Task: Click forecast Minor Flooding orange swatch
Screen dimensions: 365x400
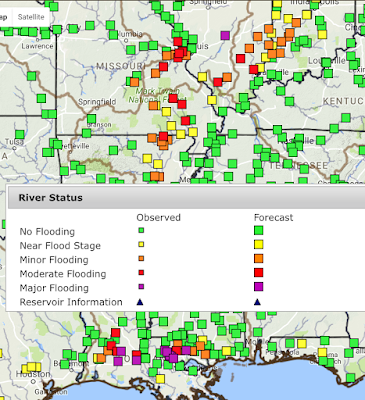Action: point(259,258)
